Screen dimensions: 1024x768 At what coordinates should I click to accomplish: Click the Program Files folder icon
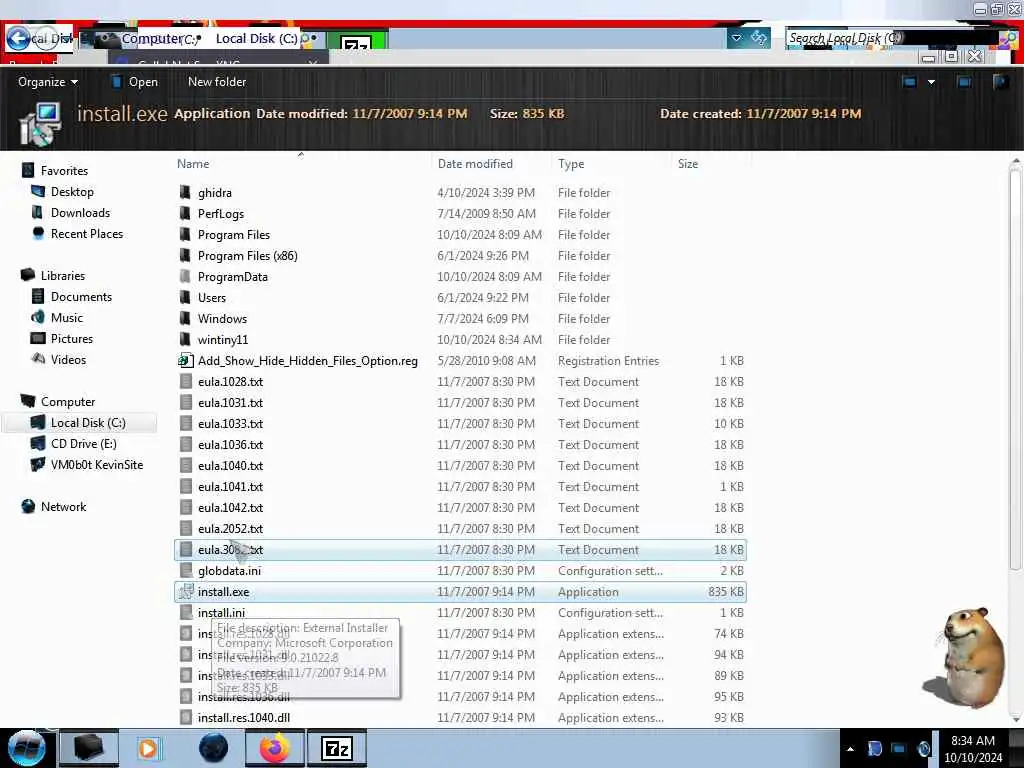[185, 234]
